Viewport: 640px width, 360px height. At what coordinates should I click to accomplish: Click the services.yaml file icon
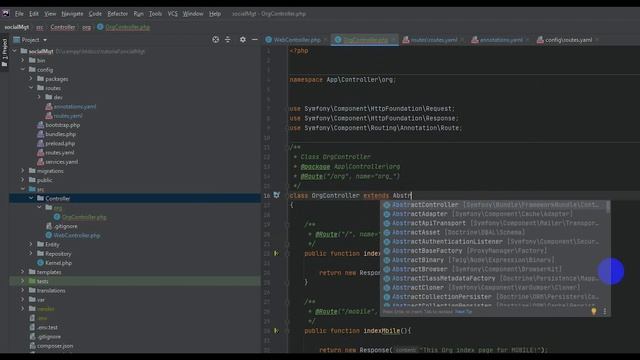coord(40,162)
